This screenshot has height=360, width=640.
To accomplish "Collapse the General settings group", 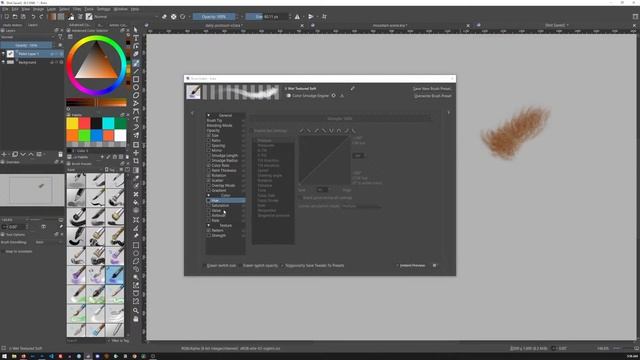I will point(209,116).
